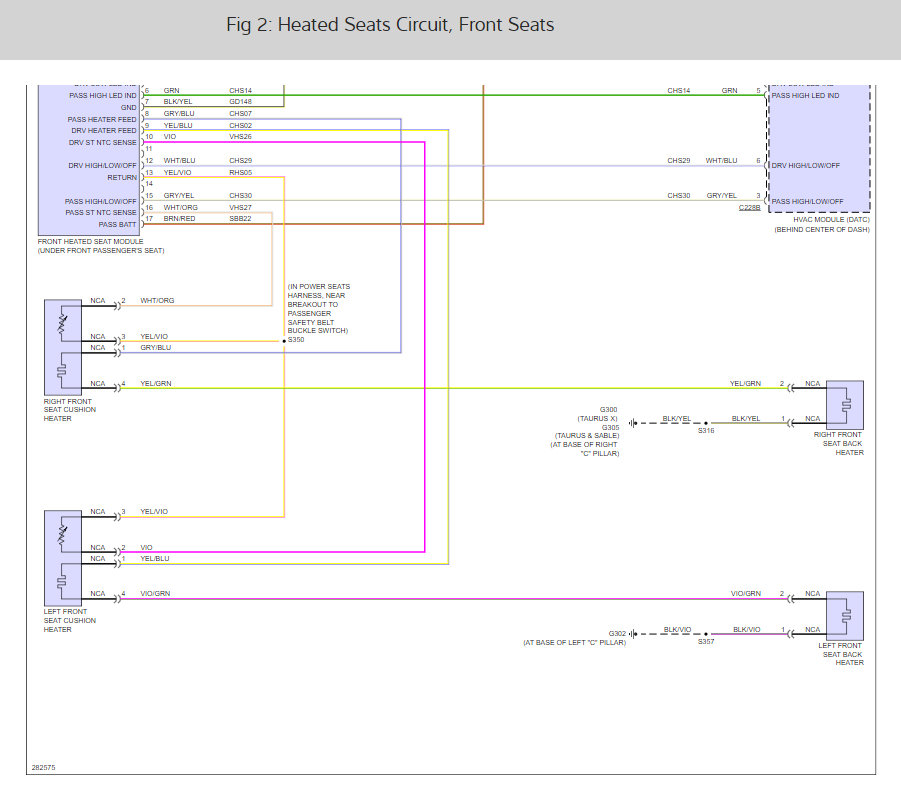Click the Right Front Seat Back Heater symbol
The image size is (901, 796).
tap(845, 405)
